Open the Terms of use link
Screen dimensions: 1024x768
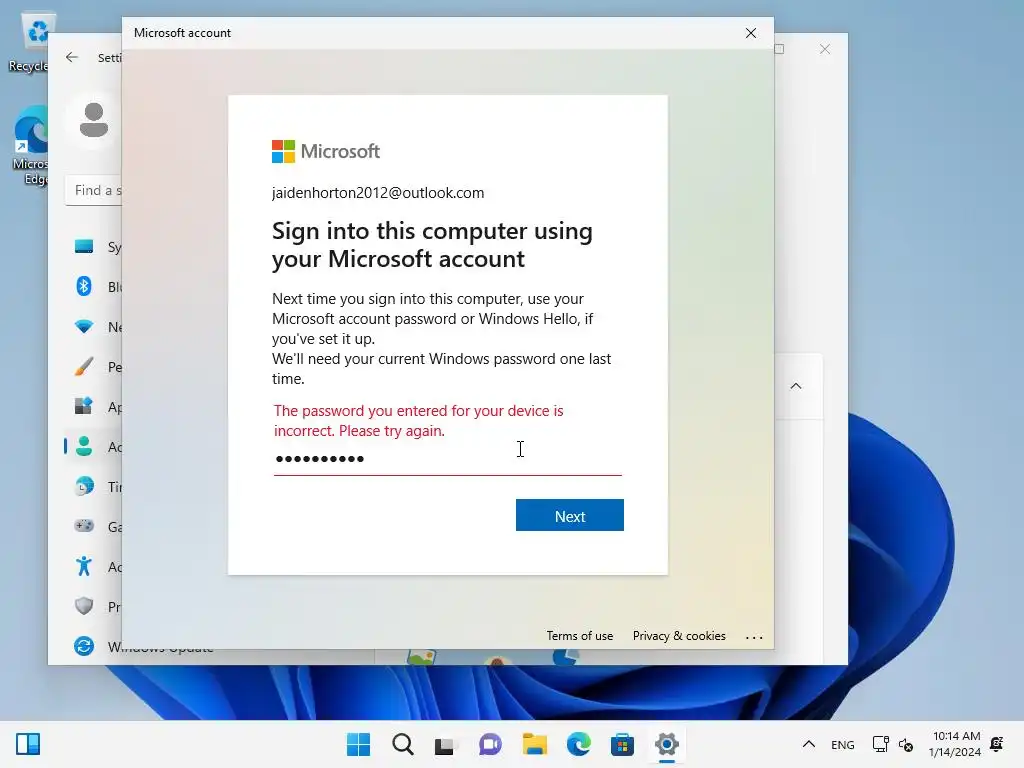tap(579, 635)
